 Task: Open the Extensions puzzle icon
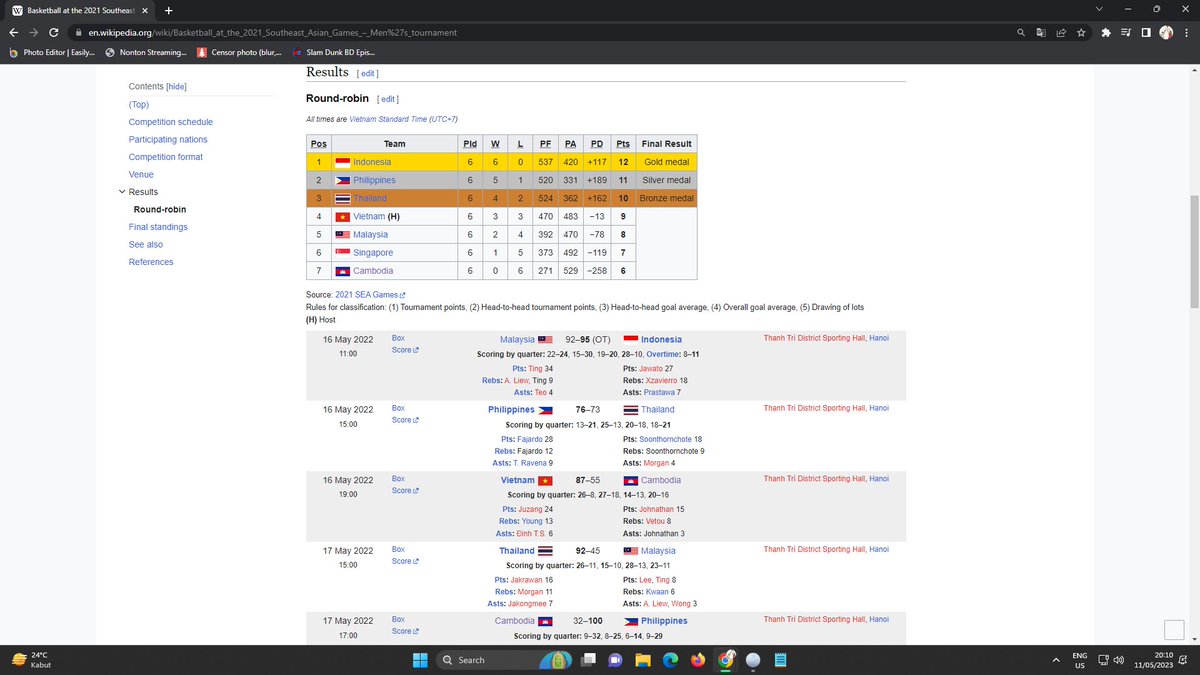point(1106,32)
